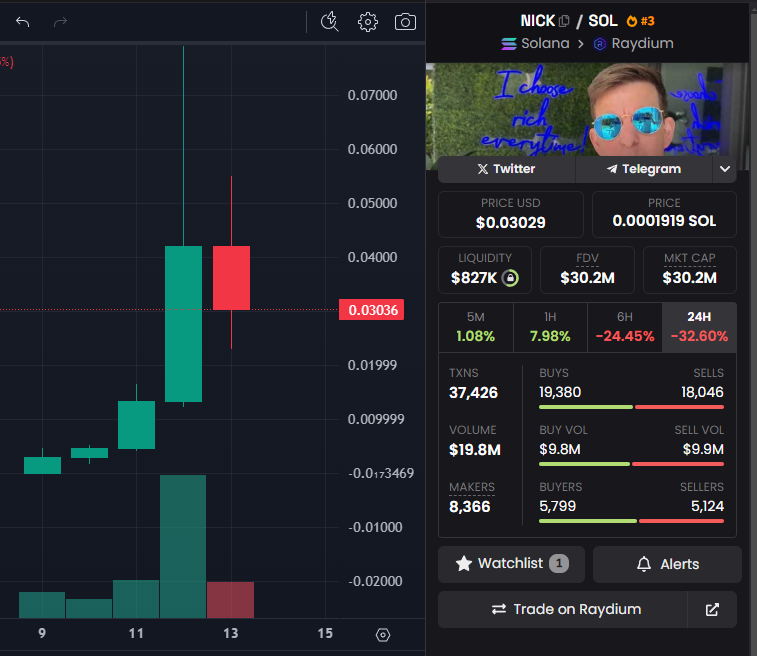757x656 pixels.
Task: Click the NICK token symbol heading
Action: tap(537, 21)
